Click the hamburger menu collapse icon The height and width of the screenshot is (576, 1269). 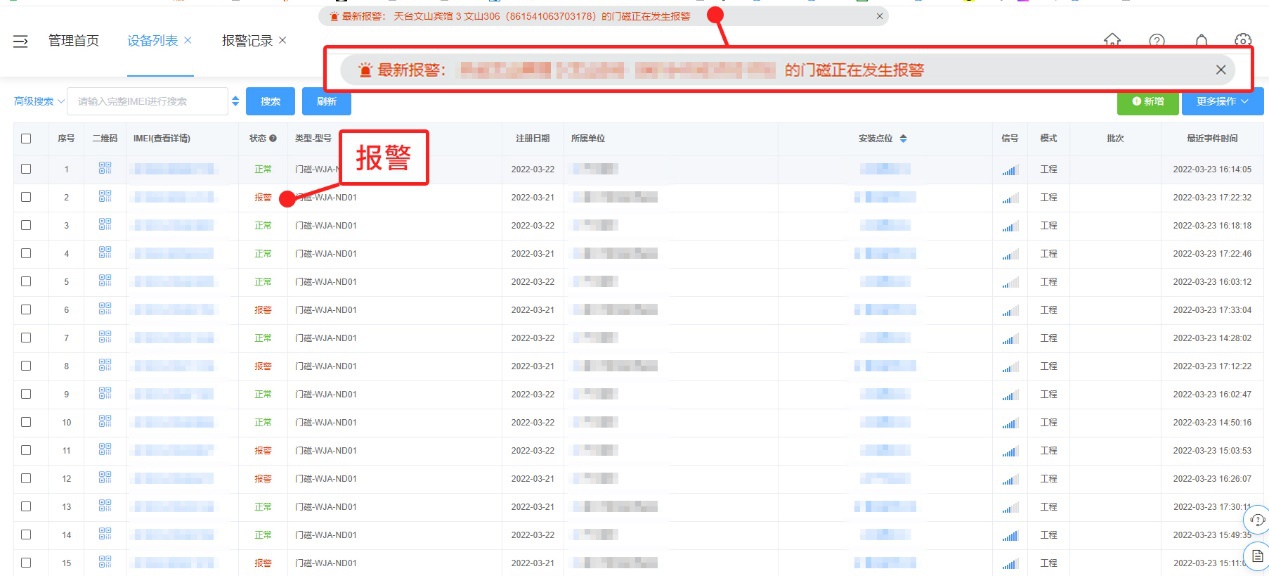[20, 41]
